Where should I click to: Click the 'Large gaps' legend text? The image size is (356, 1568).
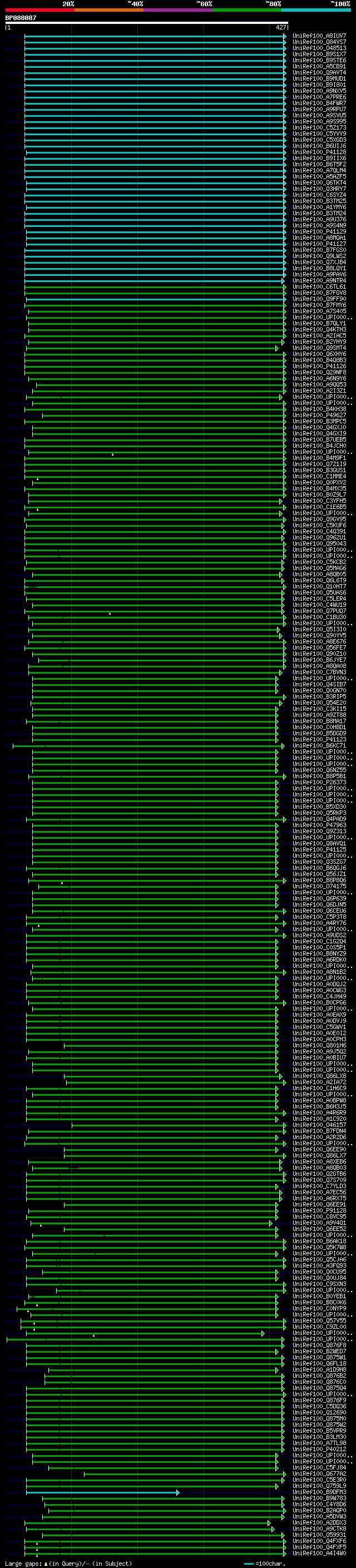click(x=23, y=1563)
